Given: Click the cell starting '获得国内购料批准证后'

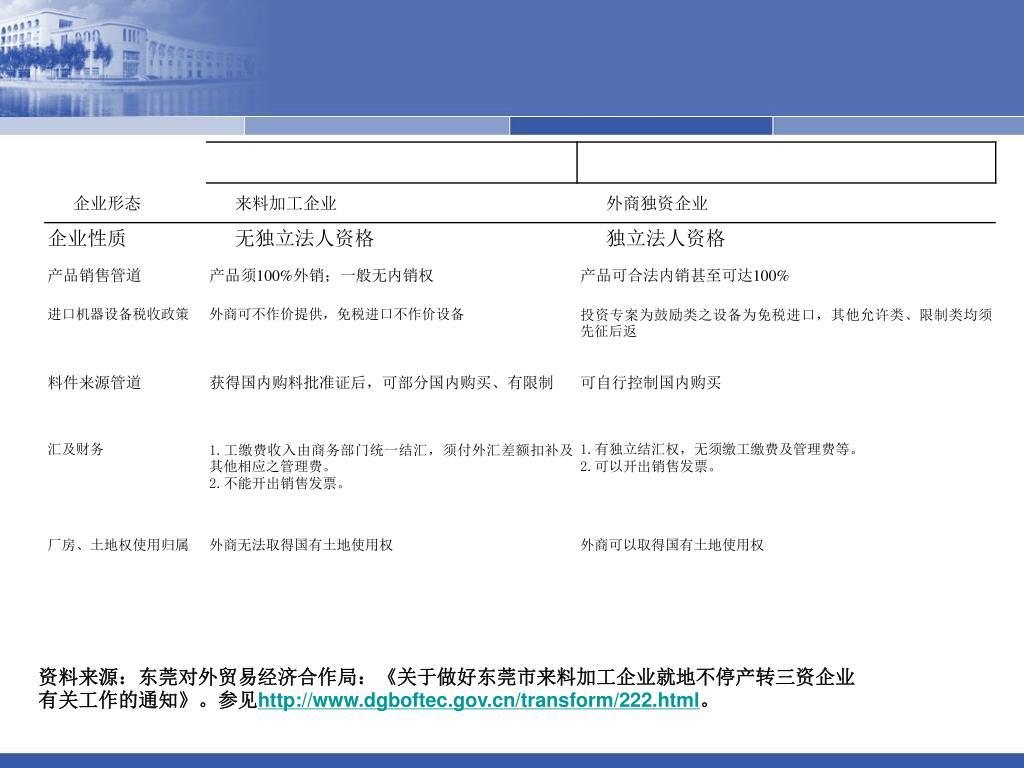Looking at the screenshot, I should click(381, 383).
